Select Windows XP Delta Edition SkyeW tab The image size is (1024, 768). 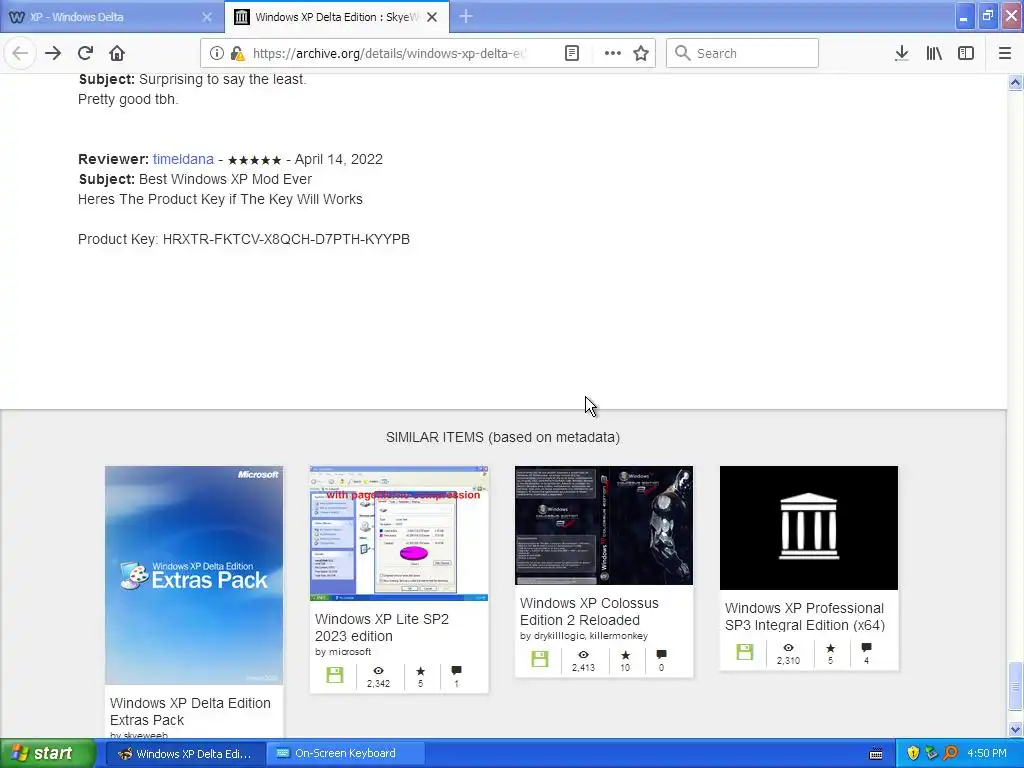[336, 17]
